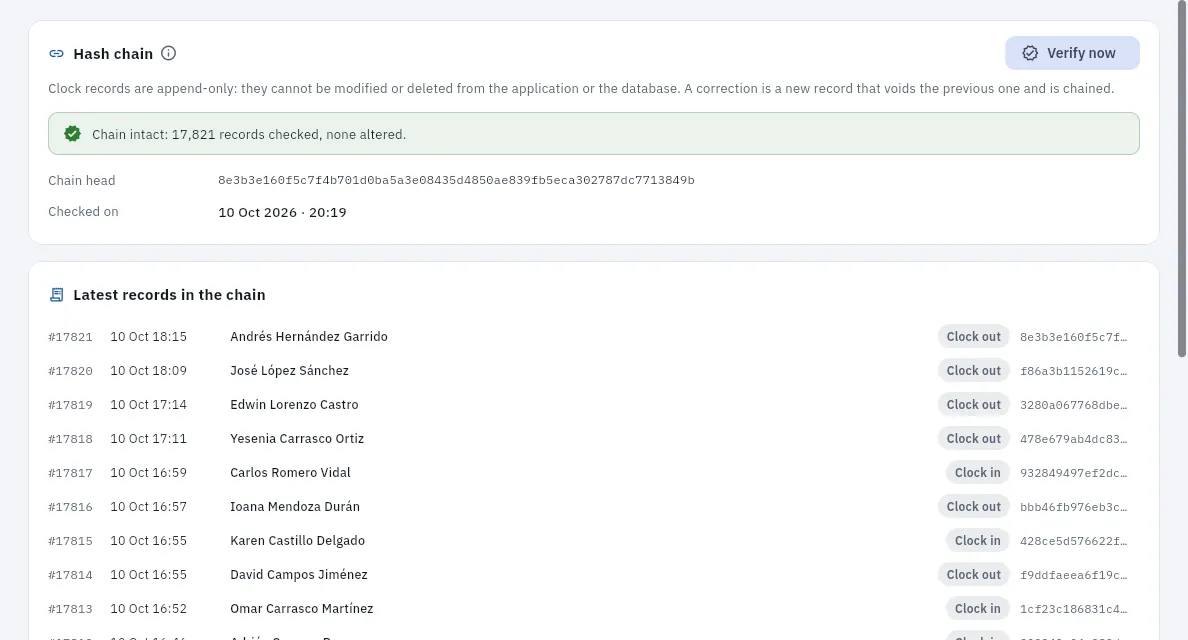Click the timestamp 10 Oct 16:57
This screenshot has height=640, width=1188.
(x=148, y=507)
